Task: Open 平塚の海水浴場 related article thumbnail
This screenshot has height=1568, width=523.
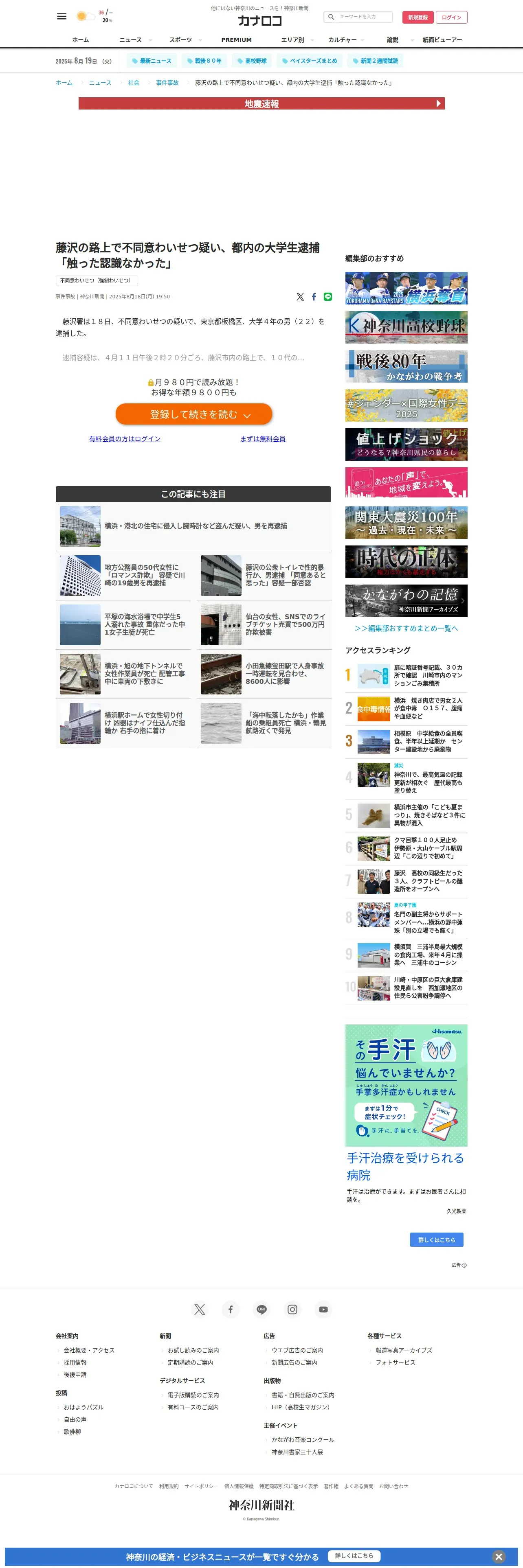Action: coord(80,624)
